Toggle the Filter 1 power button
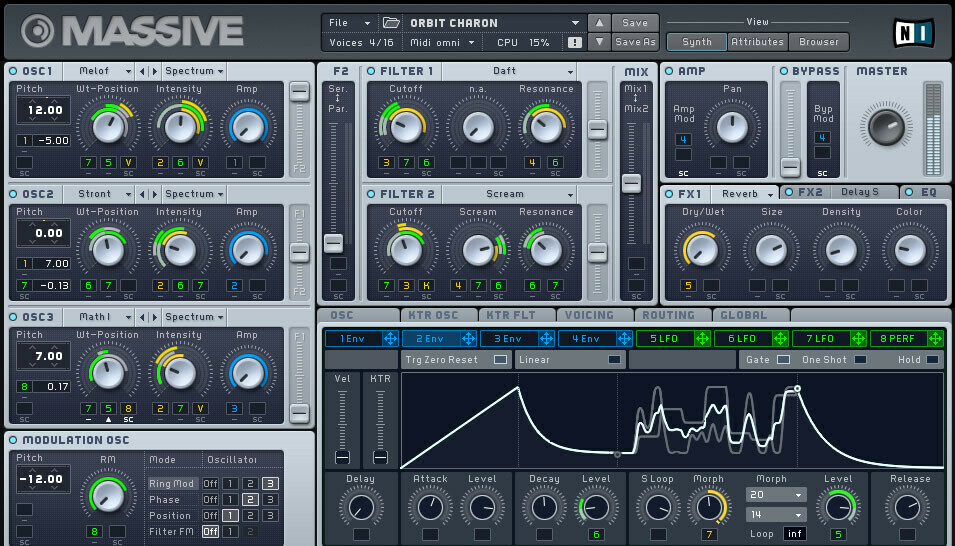The height and width of the screenshot is (546, 955). point(371,71)
